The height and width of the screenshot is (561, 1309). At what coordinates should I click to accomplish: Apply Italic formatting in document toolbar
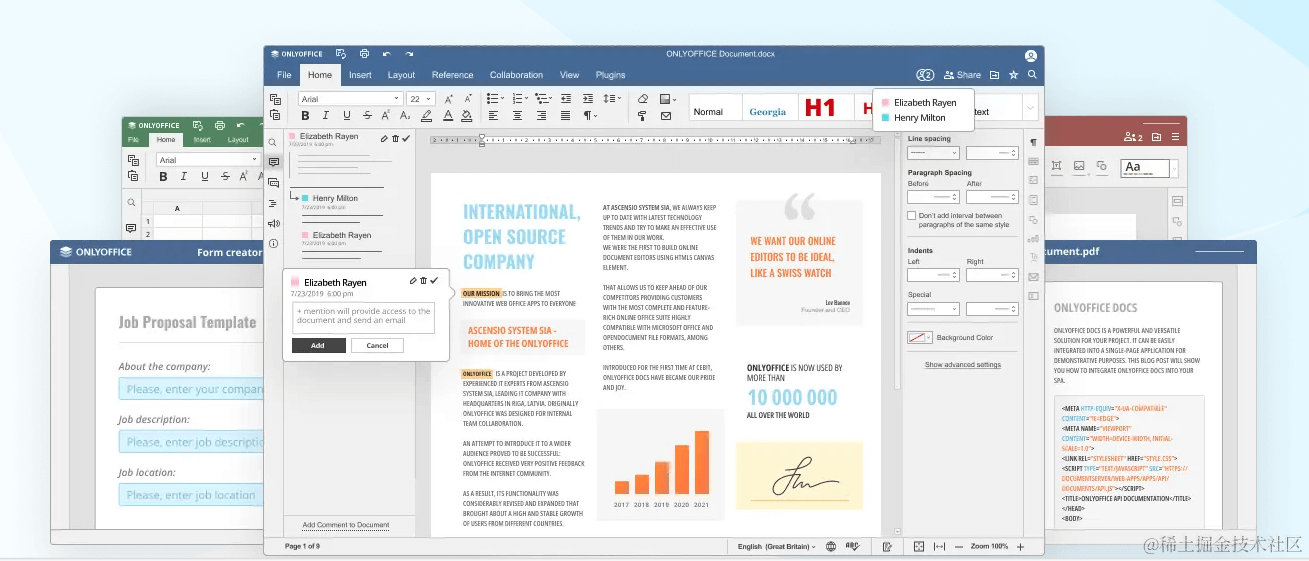coord(326,116)
